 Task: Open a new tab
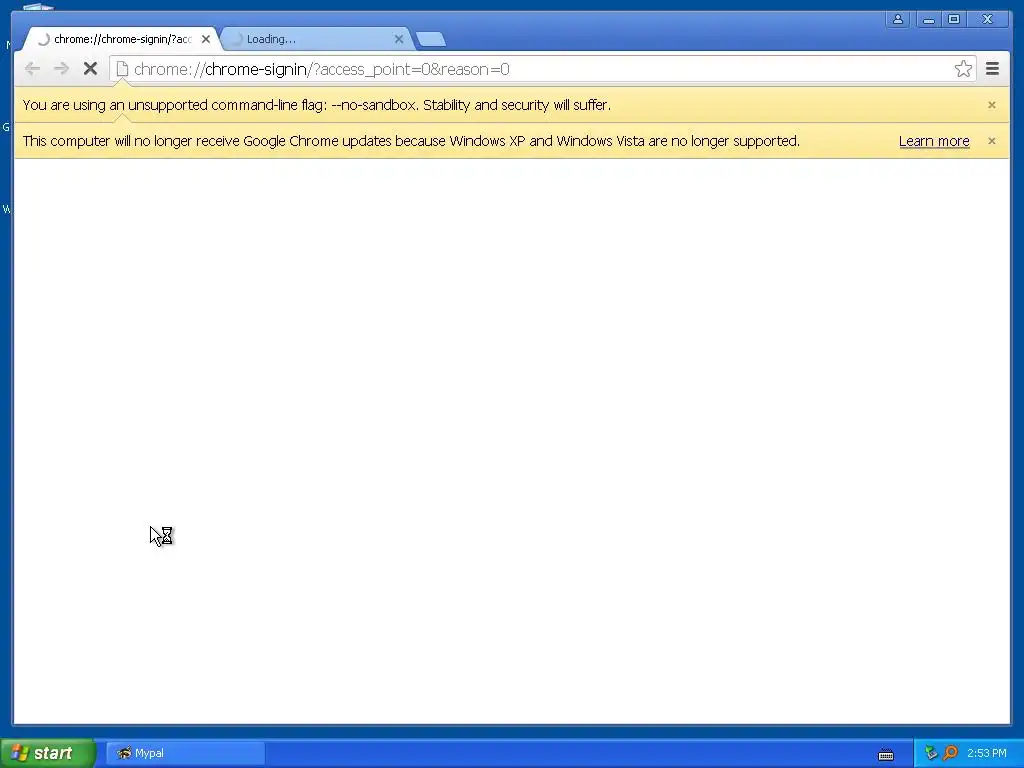[x=431, y=40]
